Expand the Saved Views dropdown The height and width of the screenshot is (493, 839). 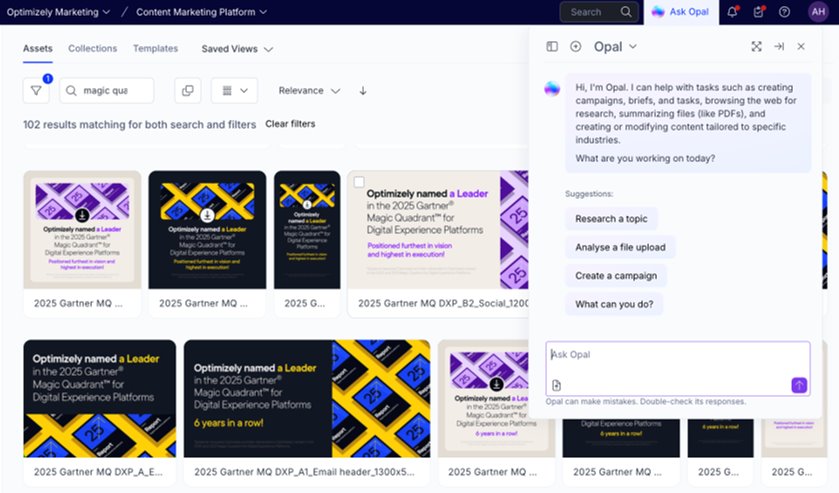[237, 49]
